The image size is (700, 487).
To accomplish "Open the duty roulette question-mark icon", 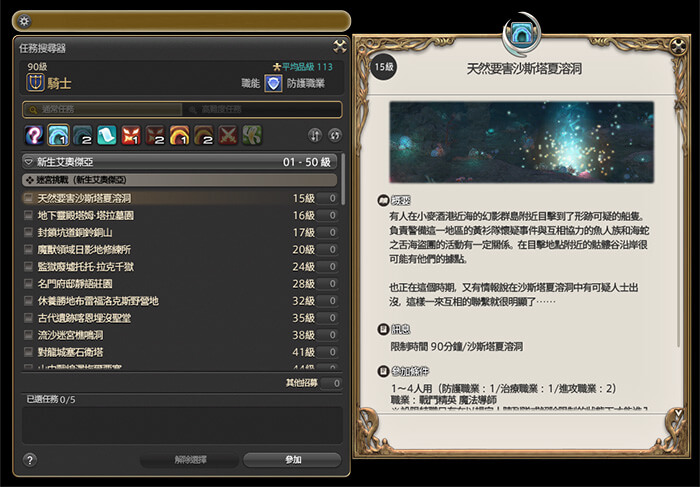I will [34, 135].
